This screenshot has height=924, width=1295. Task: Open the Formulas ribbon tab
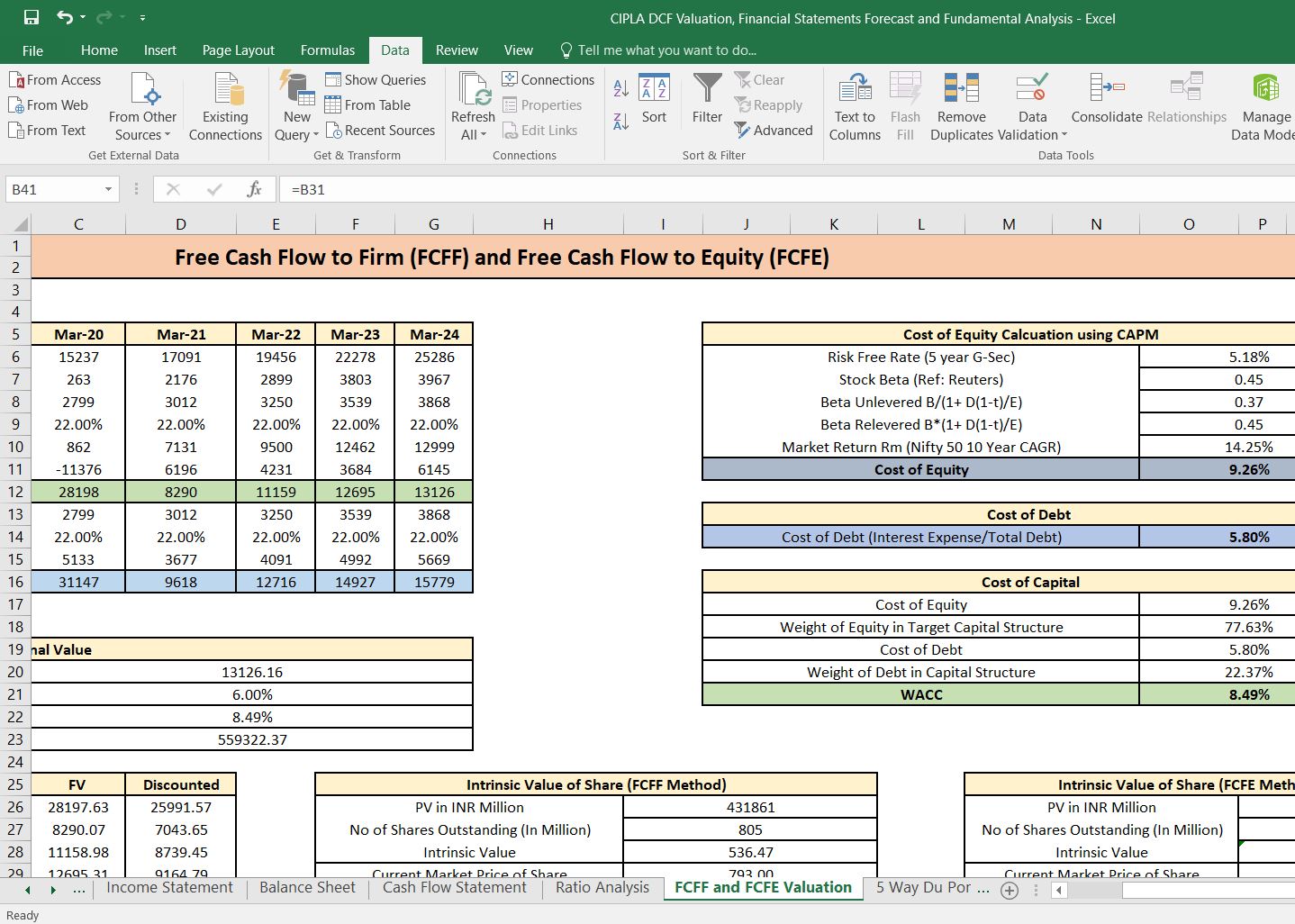328,50
